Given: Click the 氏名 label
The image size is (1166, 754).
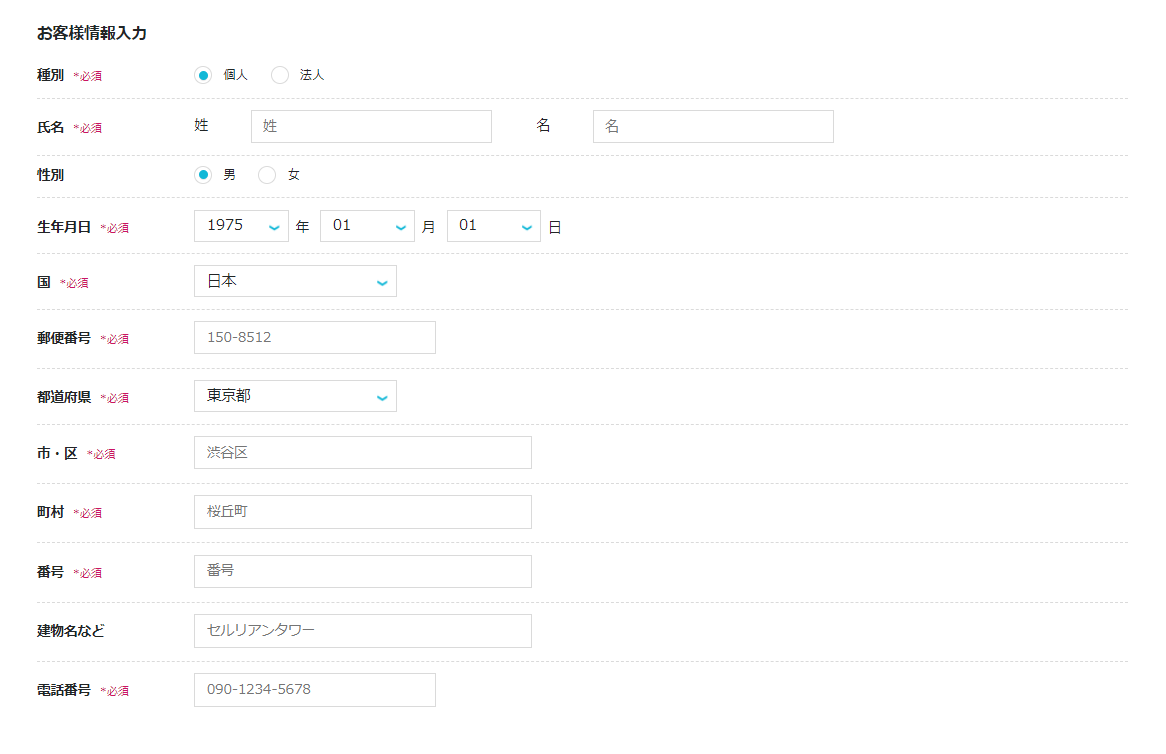Looking at the screenshot, I should coord(51,127).
